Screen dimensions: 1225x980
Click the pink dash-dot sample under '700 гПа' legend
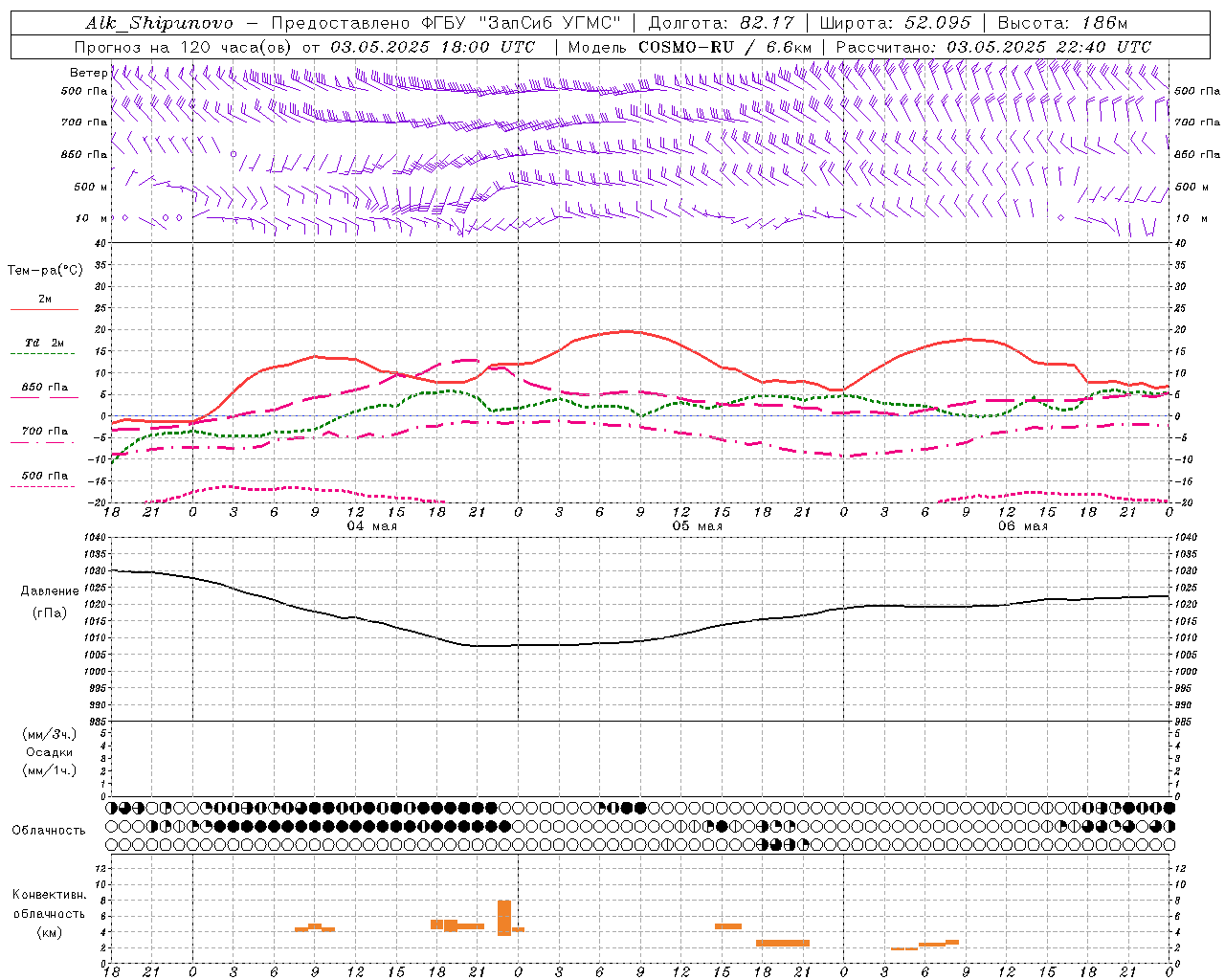coord(44,442)
